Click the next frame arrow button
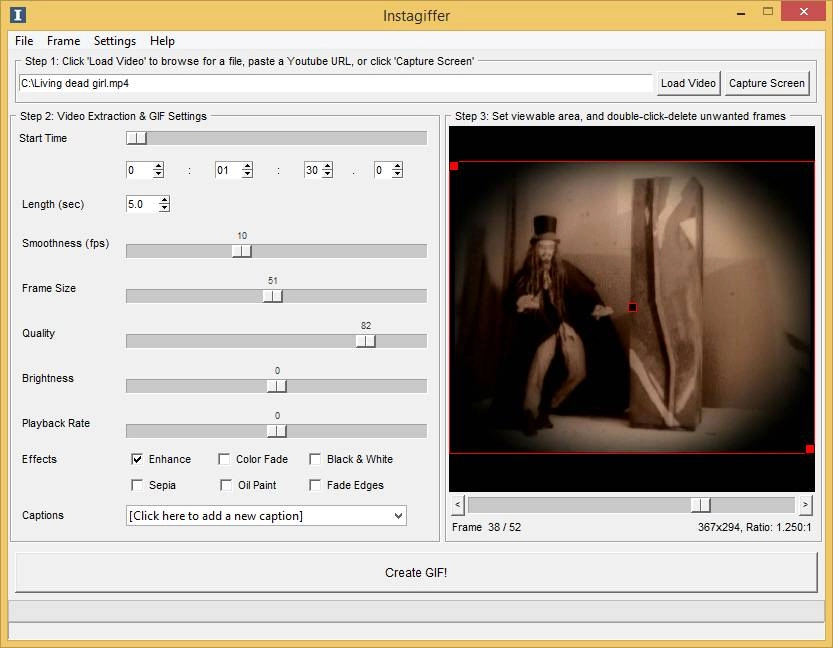 pos(805,505)
